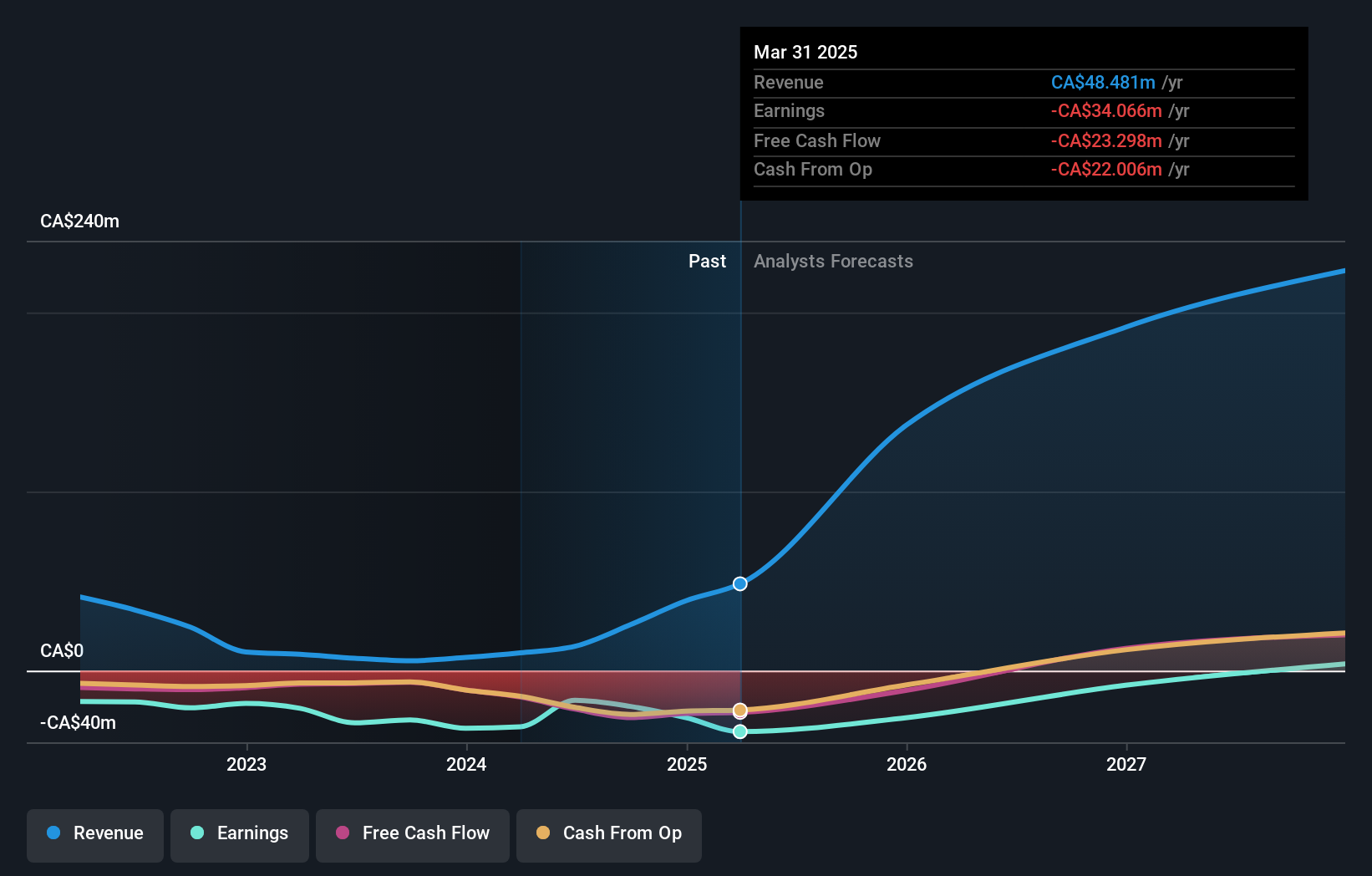1372x876 pixels.
Task: Click the yellow Cash From Op legend dot
Action: pos(543,833)
